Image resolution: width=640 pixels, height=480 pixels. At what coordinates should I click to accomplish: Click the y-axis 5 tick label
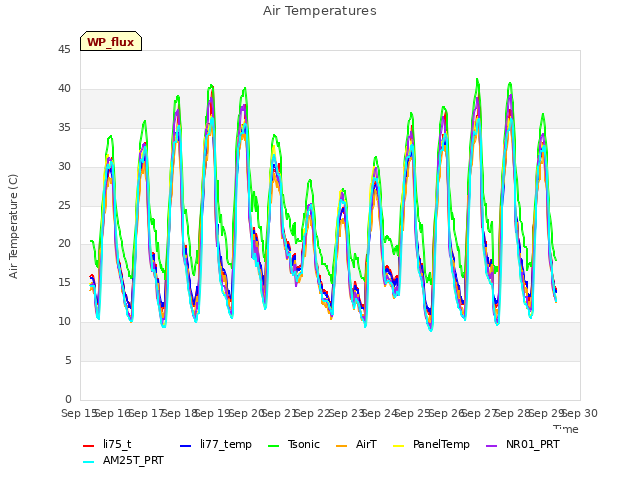click(x=68, y=360)
